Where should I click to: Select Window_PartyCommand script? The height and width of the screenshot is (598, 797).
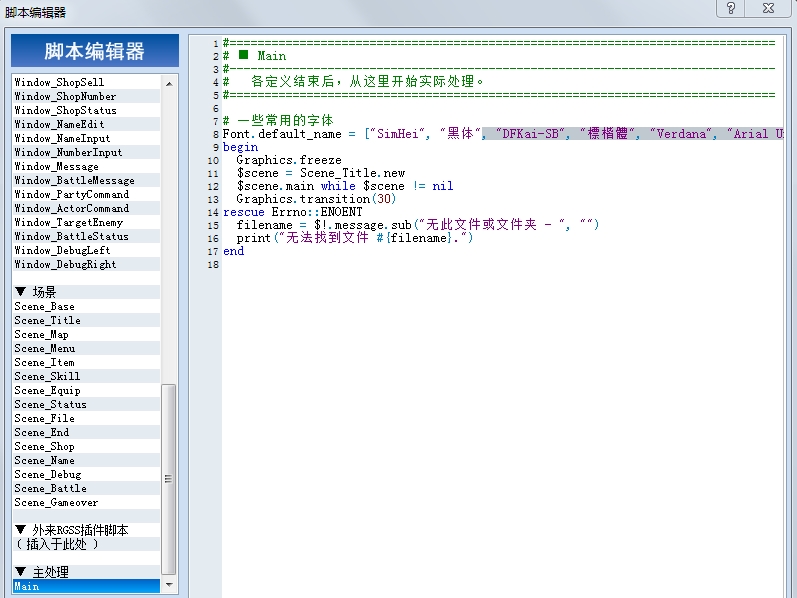(86, 194)
